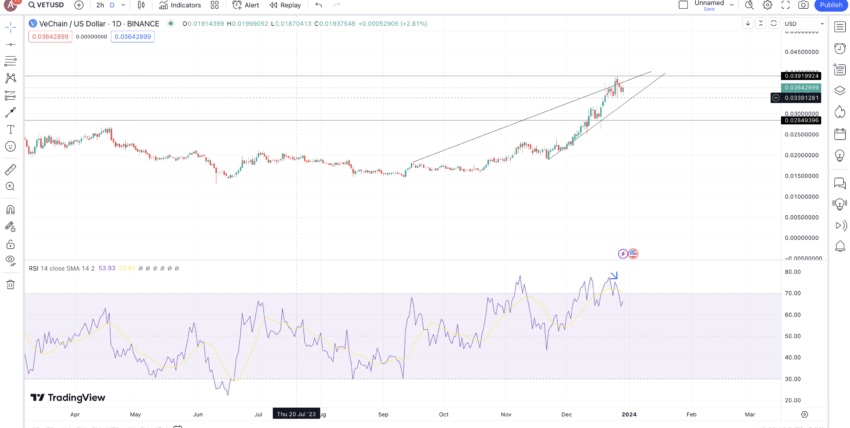Screen dimensions: 850x428
Task: Open the Indicators dialog
Action: click(180, 5)
